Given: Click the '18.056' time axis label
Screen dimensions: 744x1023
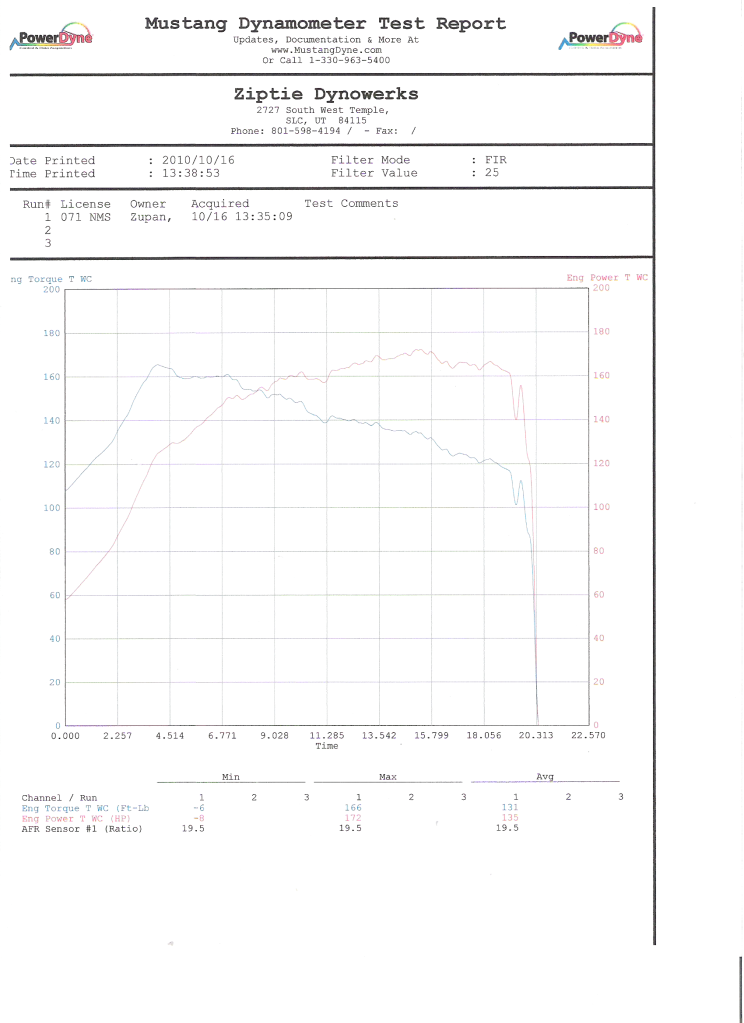Looking at the screenshot, I should (485, 735).
